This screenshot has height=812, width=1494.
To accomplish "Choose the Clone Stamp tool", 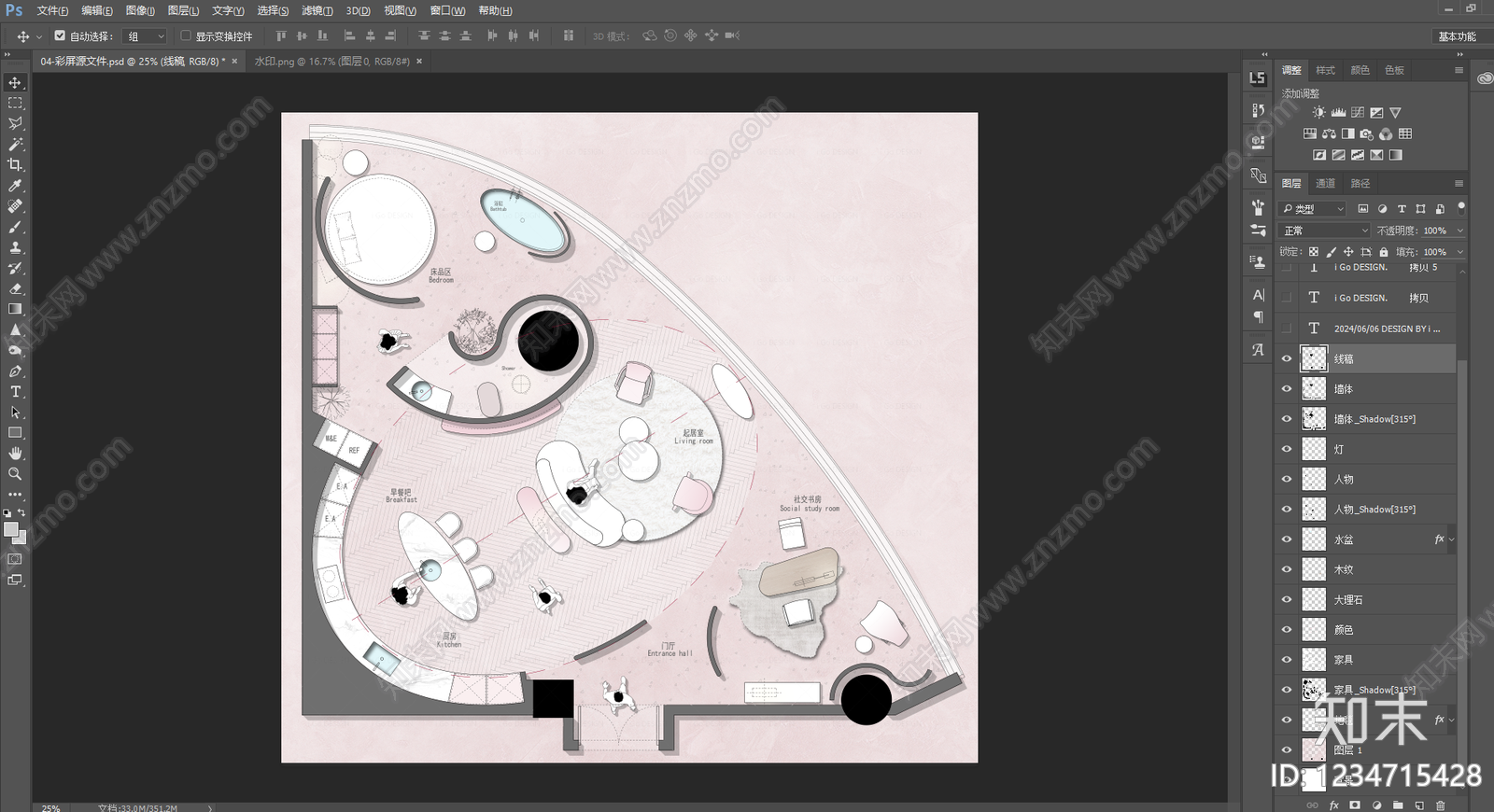I will tap(15, 247).
